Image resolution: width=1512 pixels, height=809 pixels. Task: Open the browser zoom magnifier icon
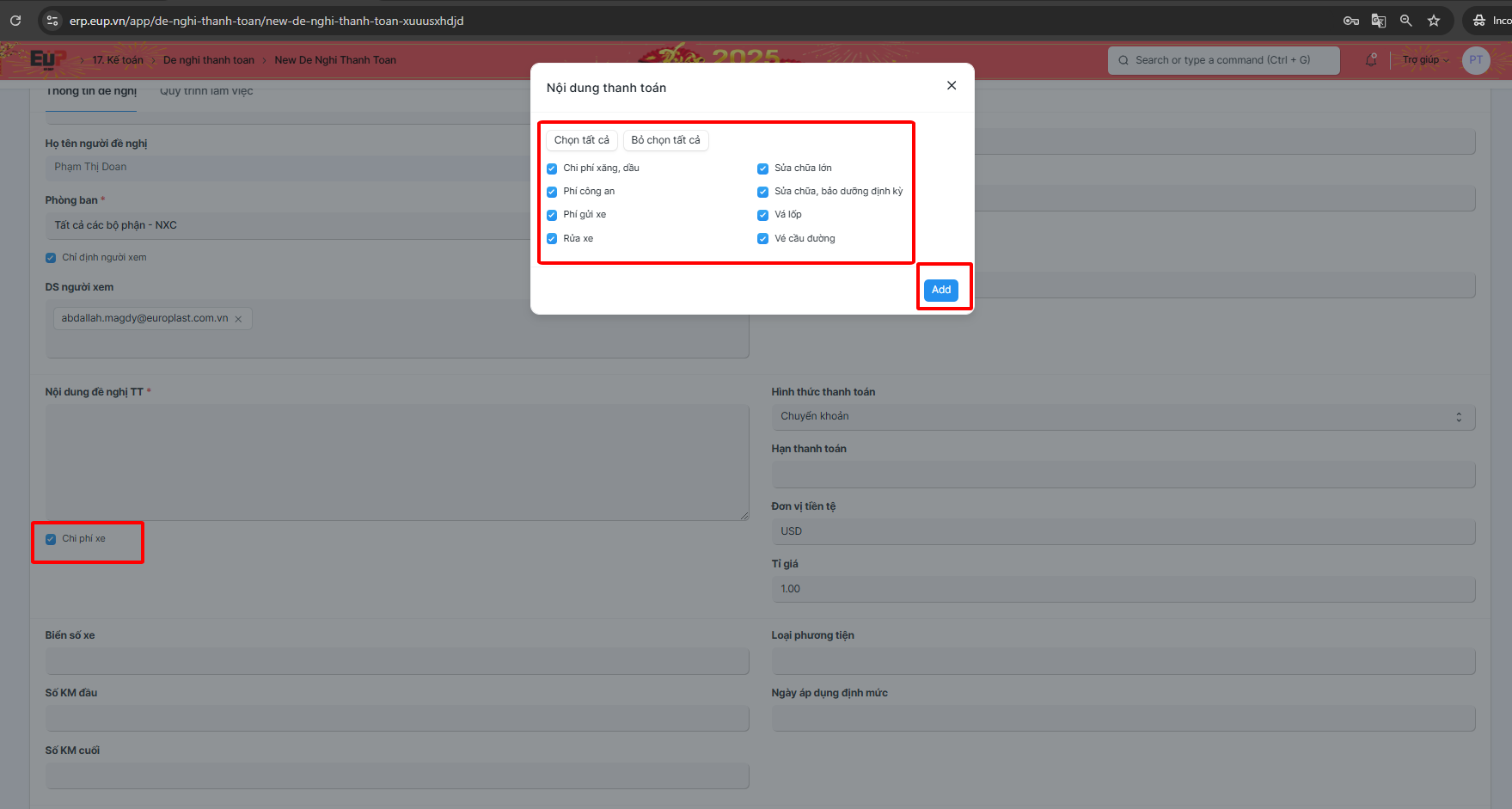coord(1405,21)
